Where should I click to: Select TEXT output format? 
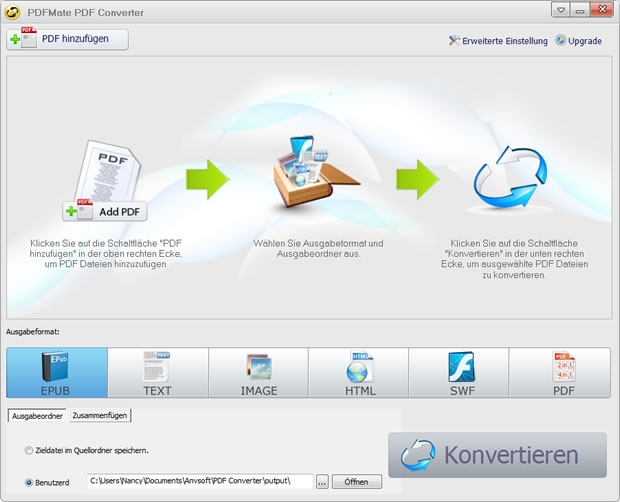tap(157, 373)
